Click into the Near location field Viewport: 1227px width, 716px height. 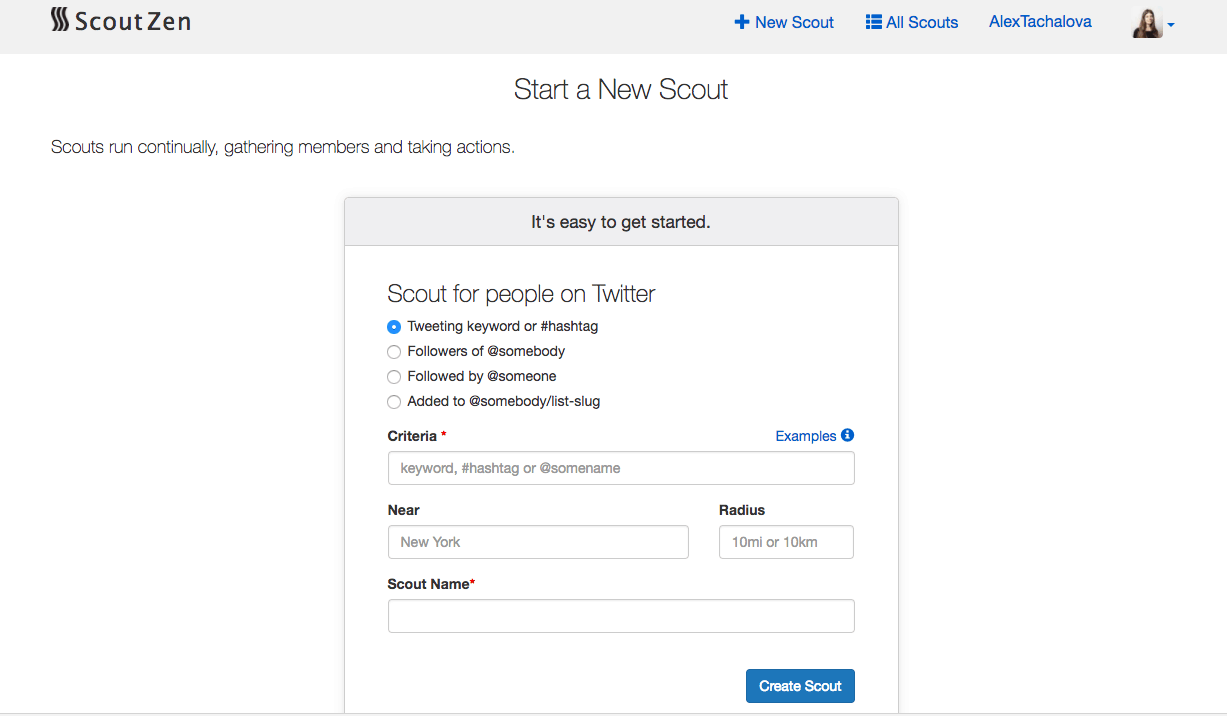(538, 542)
